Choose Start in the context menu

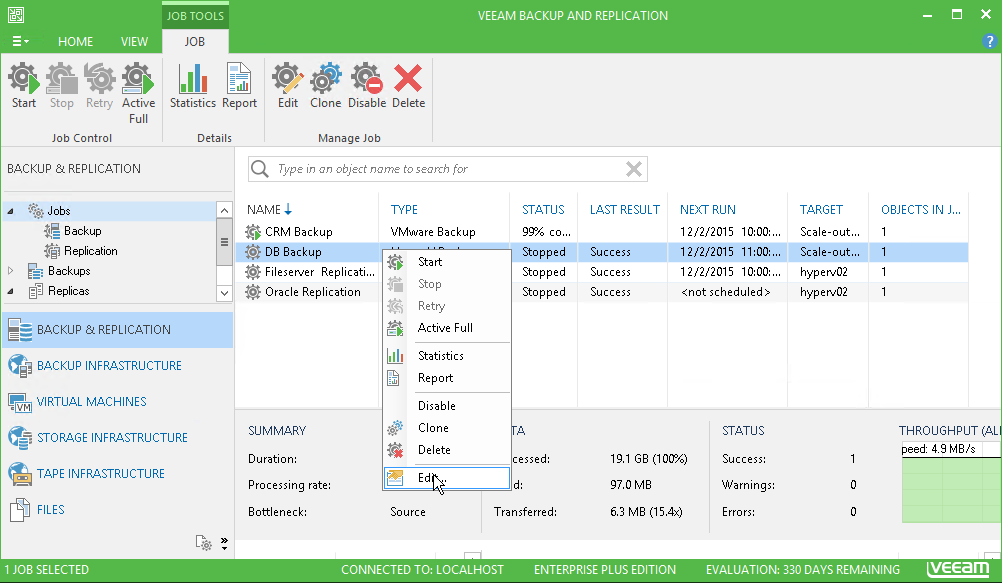click(x=447, y=261)
